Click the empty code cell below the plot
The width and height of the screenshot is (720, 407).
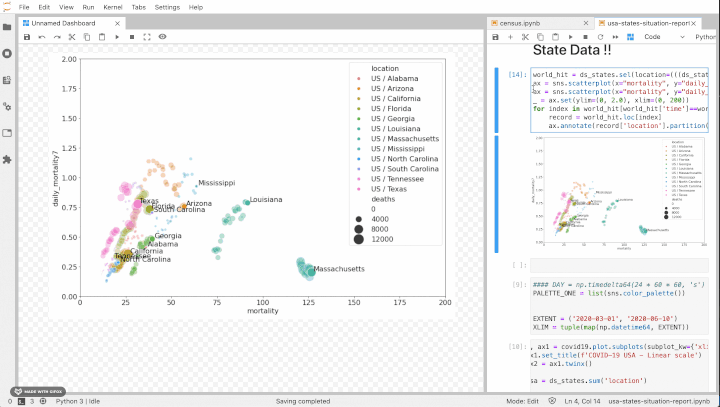coord(619,265)
